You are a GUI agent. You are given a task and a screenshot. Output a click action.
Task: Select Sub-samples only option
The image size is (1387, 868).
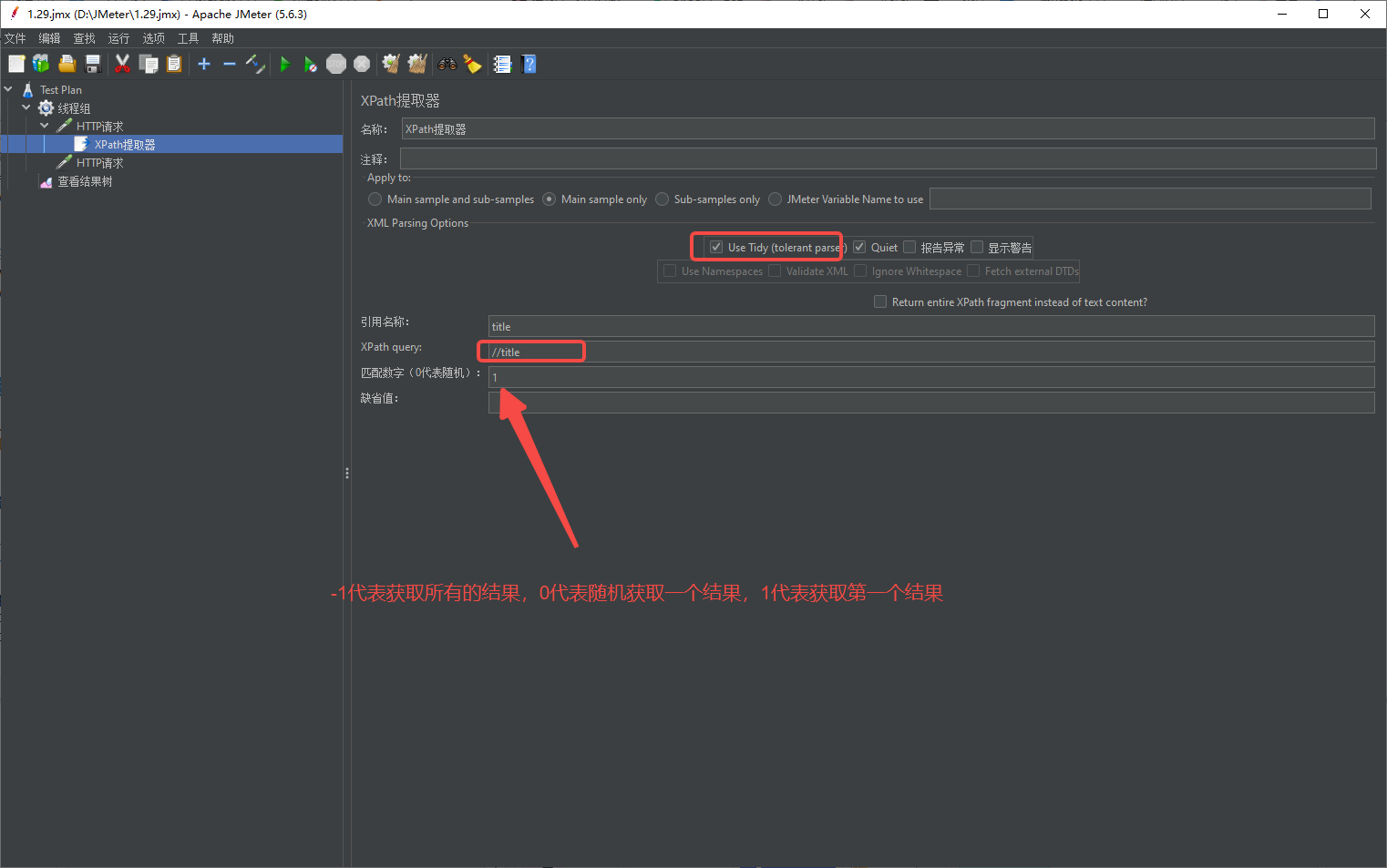[x=662, y=199]
